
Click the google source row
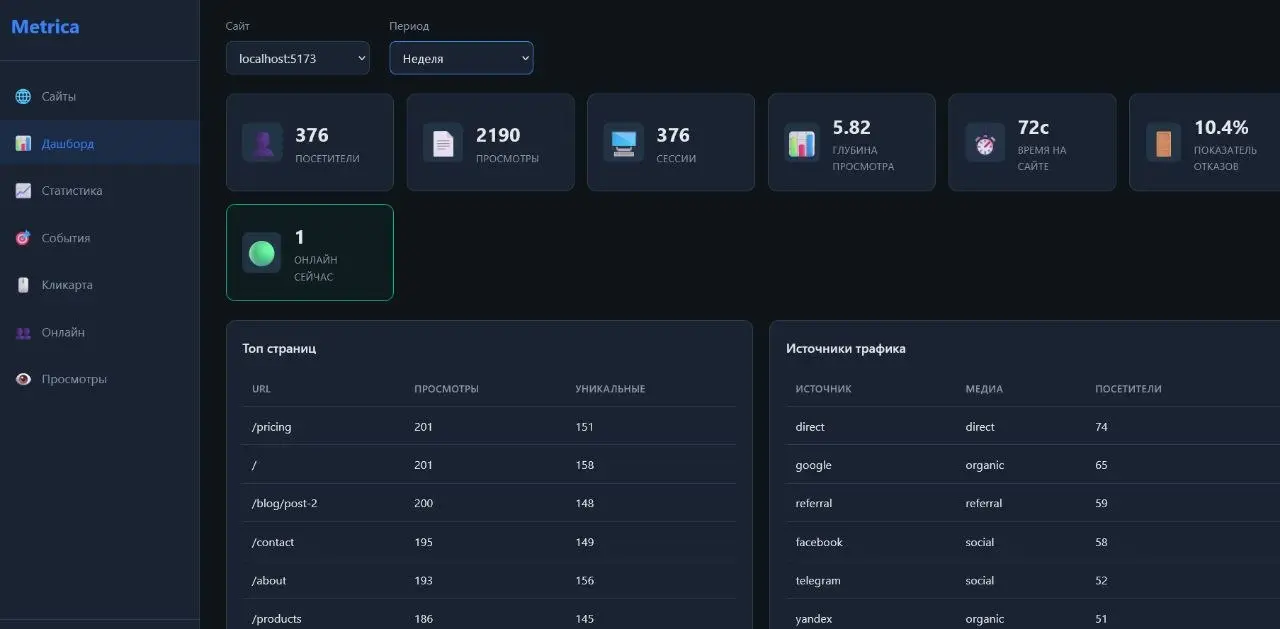tap(1033, 465)
